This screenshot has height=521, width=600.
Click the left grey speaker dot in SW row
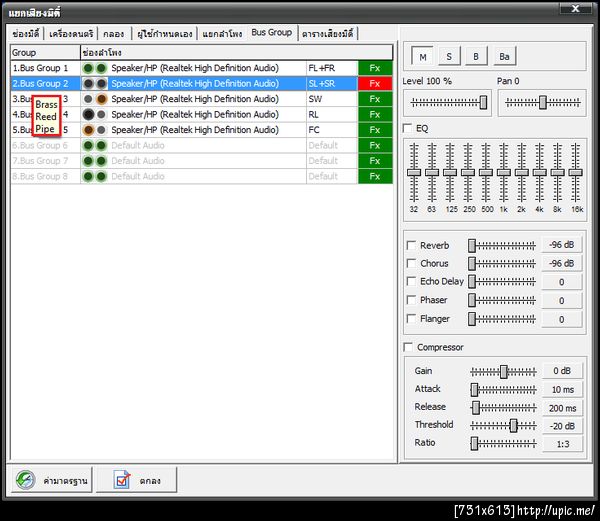pyautogui.click(x=88, y=99)
